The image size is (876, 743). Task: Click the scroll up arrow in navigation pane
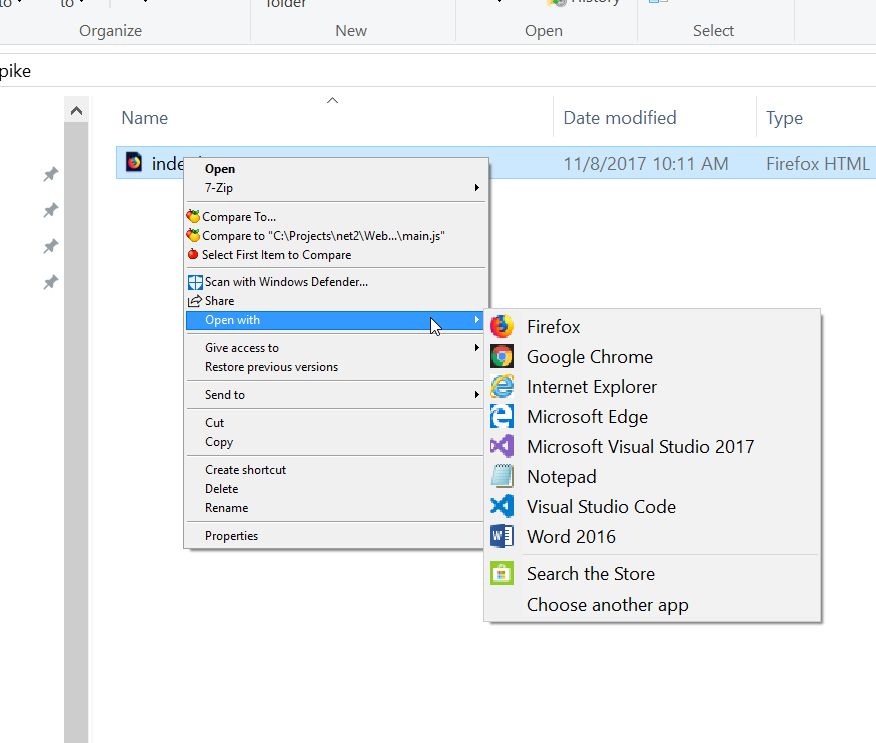(x=77, y=111)
